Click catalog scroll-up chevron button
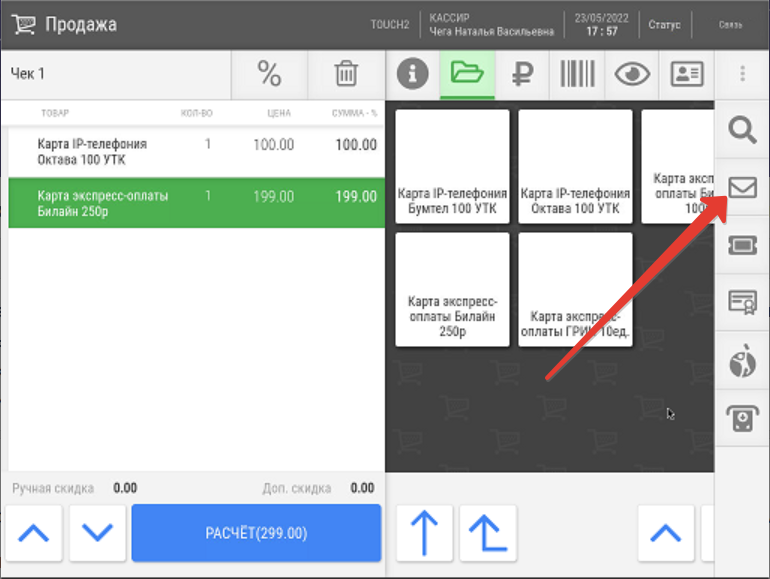The image size is (770, 579). click(666, 533)
